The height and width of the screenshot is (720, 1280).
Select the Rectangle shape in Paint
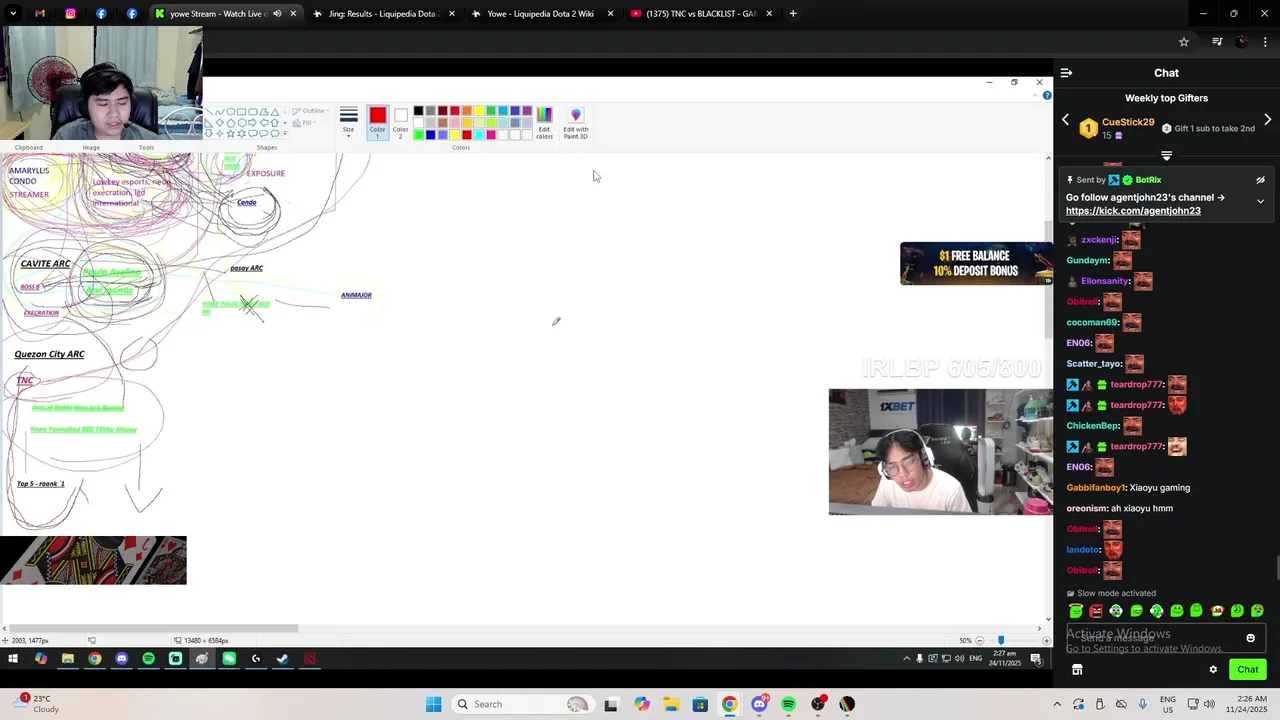pyautogui.click(x=242, y=112)
